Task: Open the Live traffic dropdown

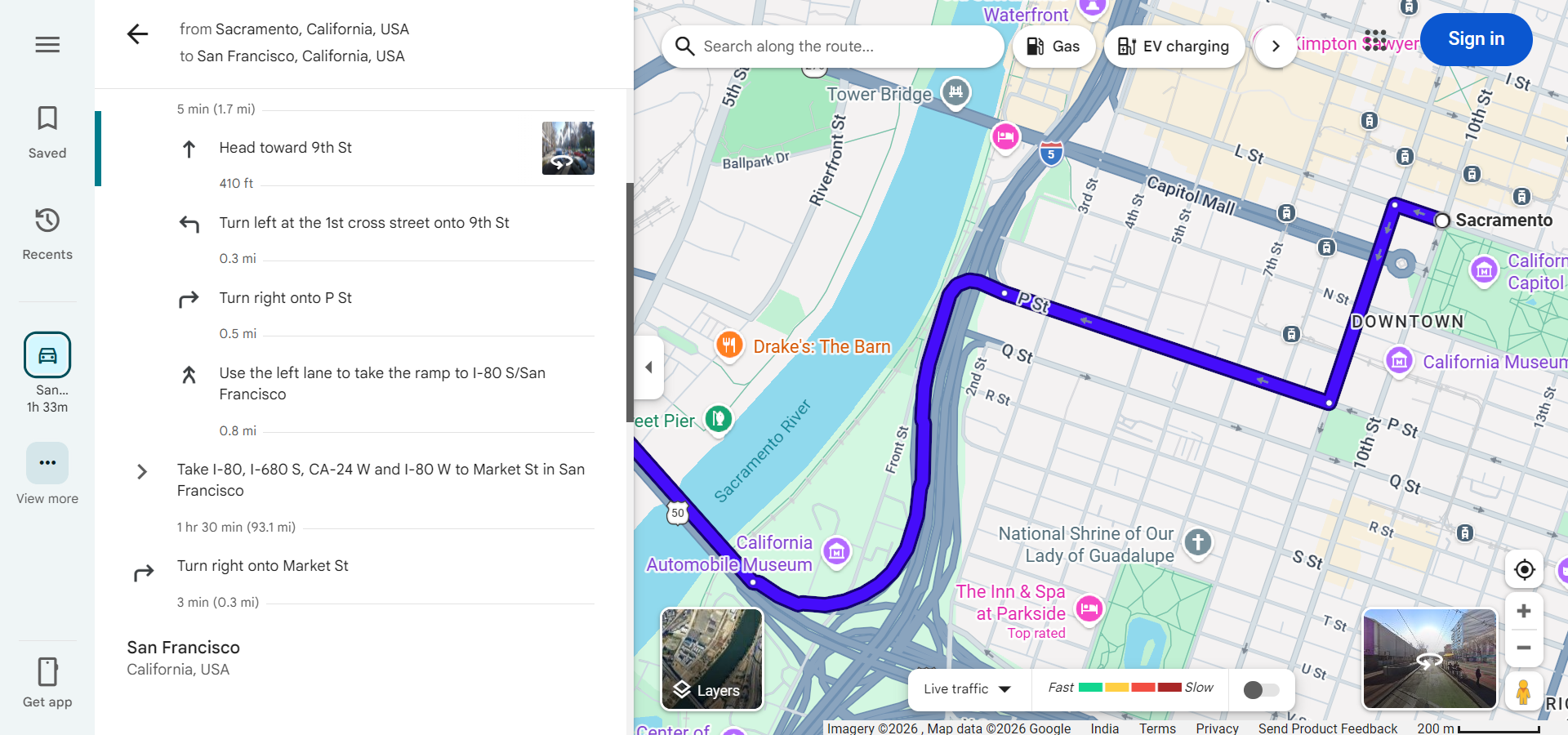Action: pos(969,688)
